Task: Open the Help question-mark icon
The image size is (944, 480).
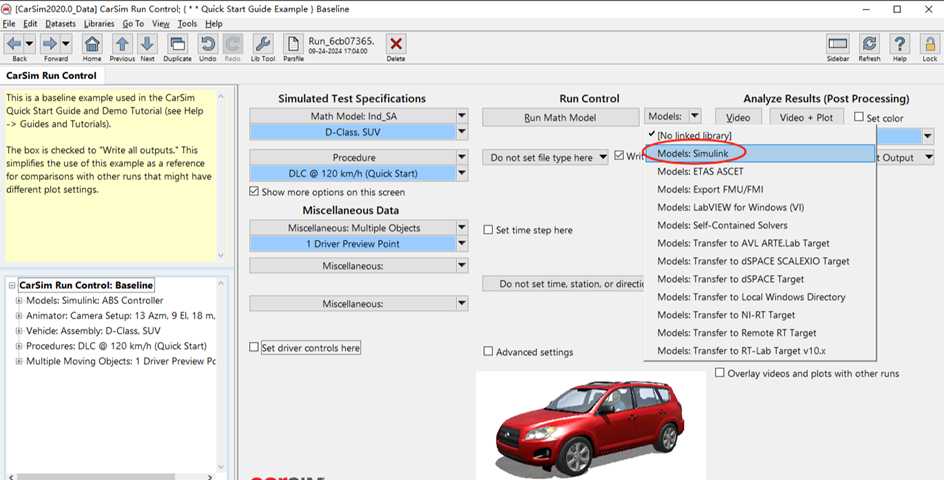Action: point(899,44)
